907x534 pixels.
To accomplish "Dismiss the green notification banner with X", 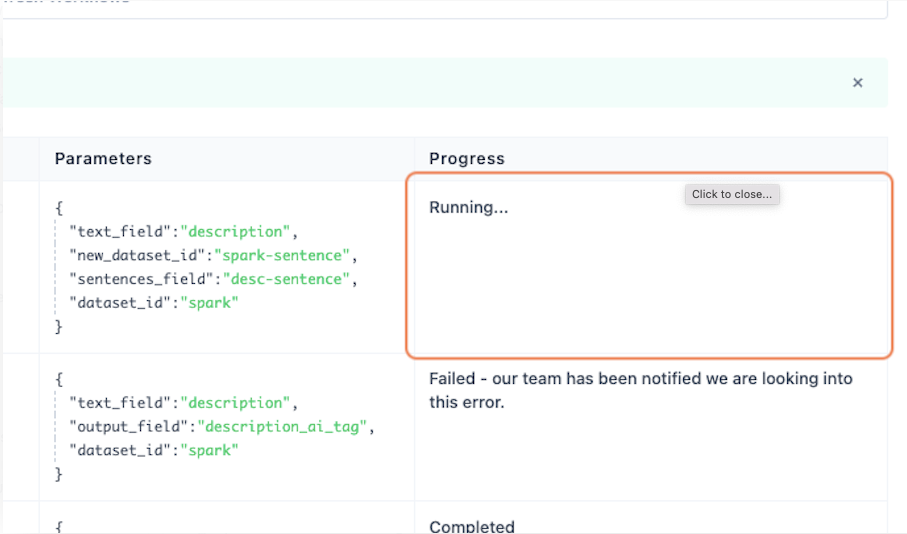I will tap(857, 83).
